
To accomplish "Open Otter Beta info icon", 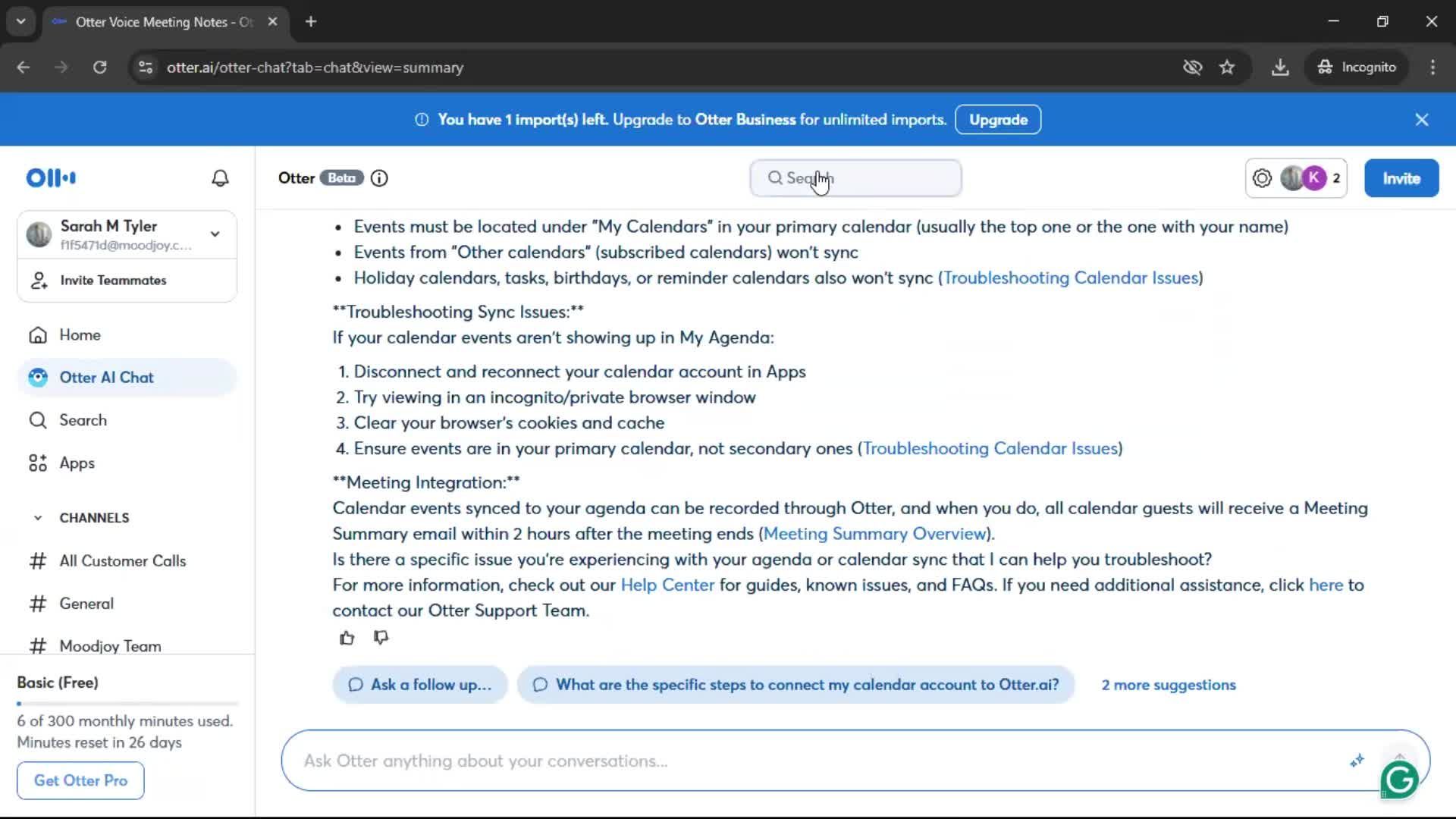I will coord(379,178).
